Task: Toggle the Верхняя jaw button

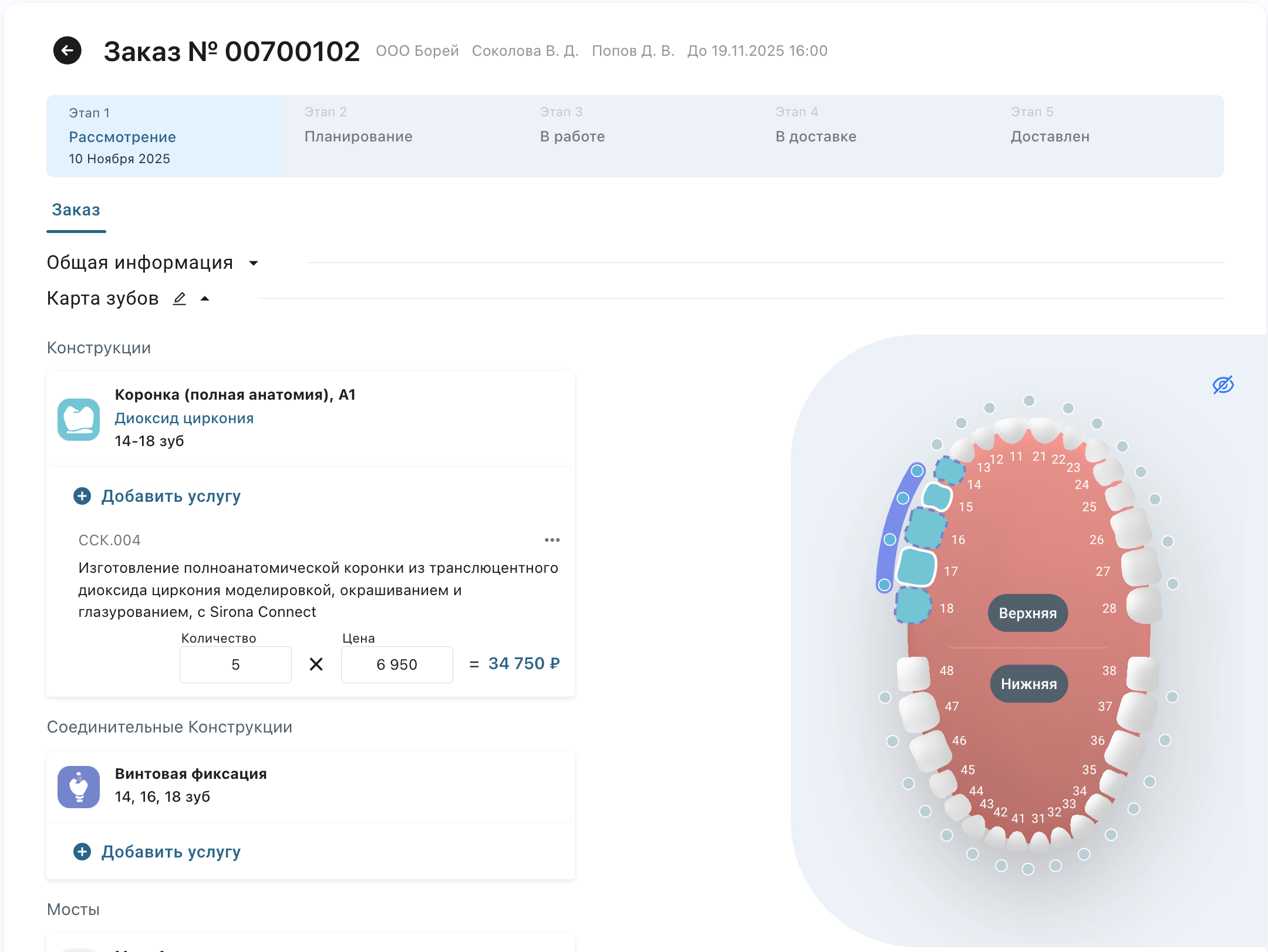Action: pyautogui.click(x=1027, y=613)
